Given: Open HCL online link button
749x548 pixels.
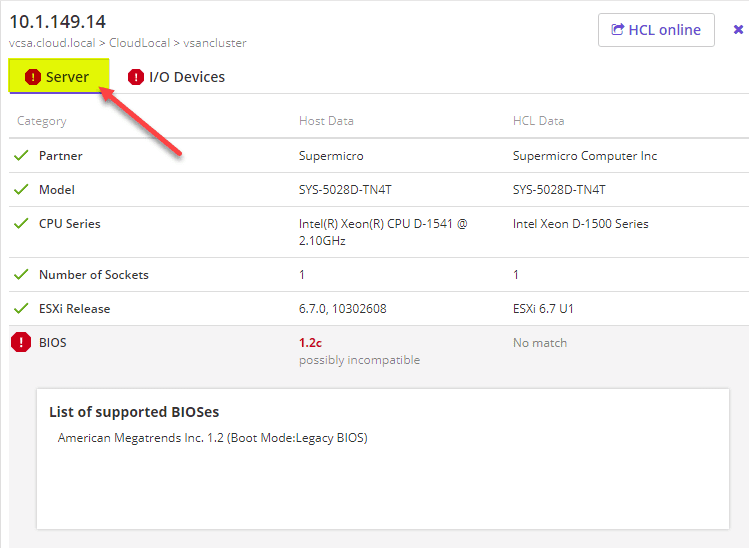Looking at the screenshot, I should coord(656,30).
